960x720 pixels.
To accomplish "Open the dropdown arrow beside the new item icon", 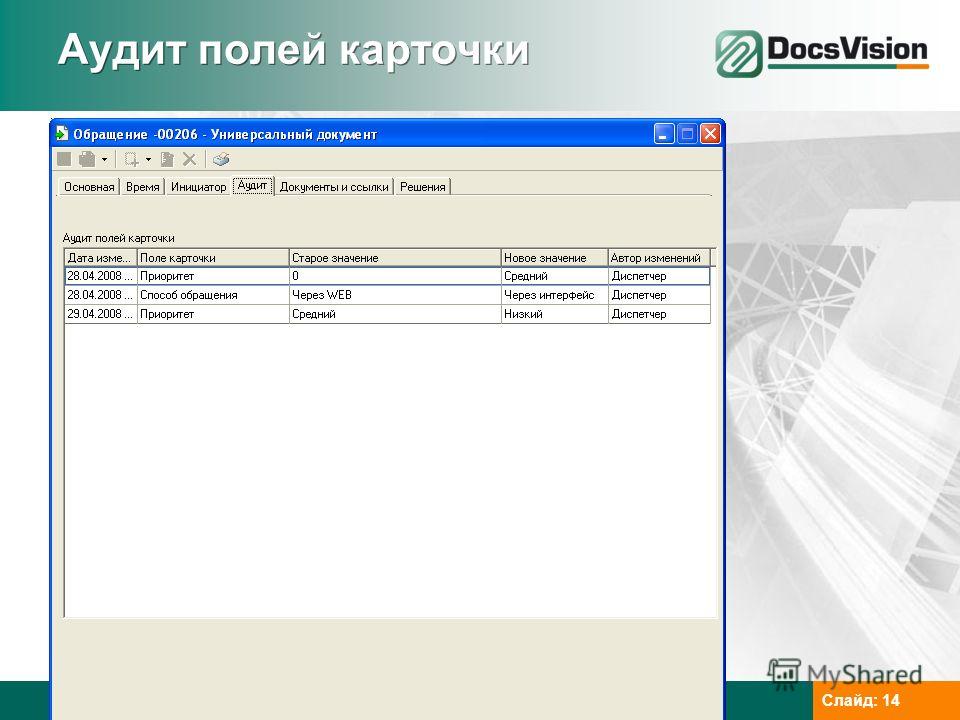I will [148, 160].
